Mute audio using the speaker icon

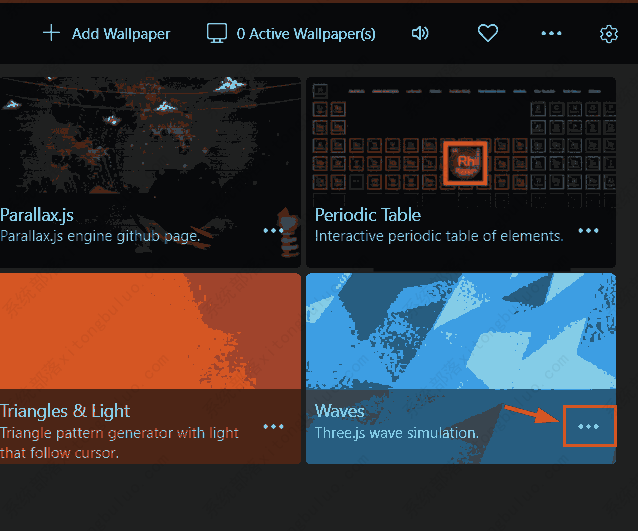pyautogui.click(x=420, y=33)
